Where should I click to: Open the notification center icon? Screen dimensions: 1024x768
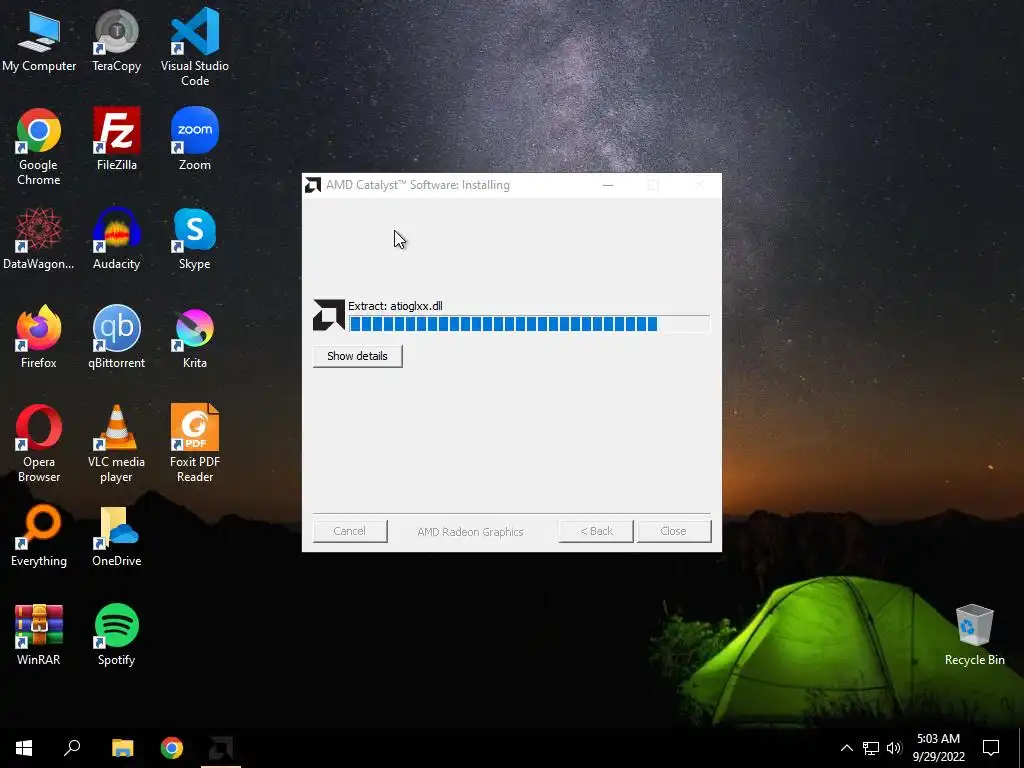[991, 748]
